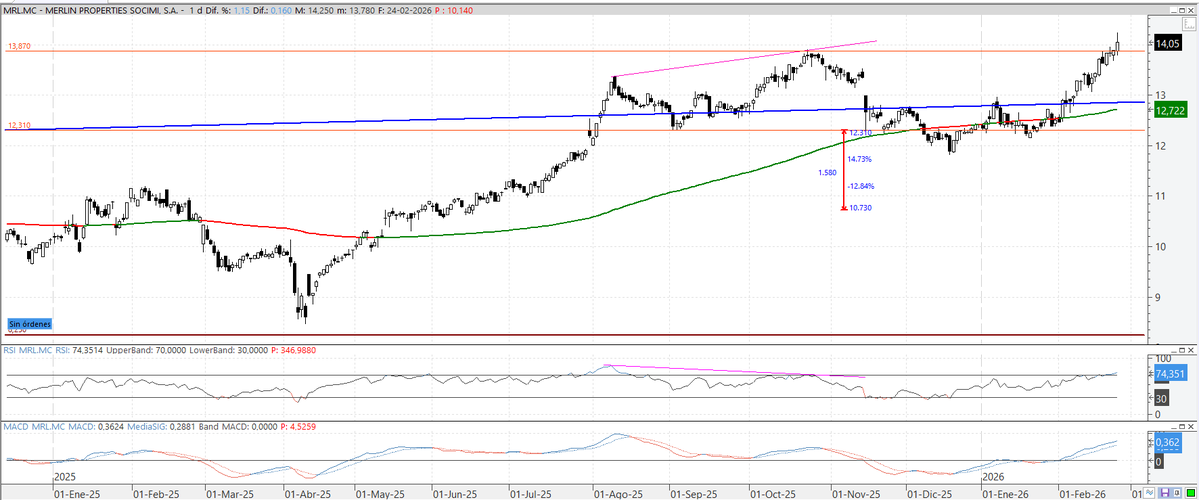Click the price scale options icon
The width and height of the screenshot is (1199, 500).
1189,24
